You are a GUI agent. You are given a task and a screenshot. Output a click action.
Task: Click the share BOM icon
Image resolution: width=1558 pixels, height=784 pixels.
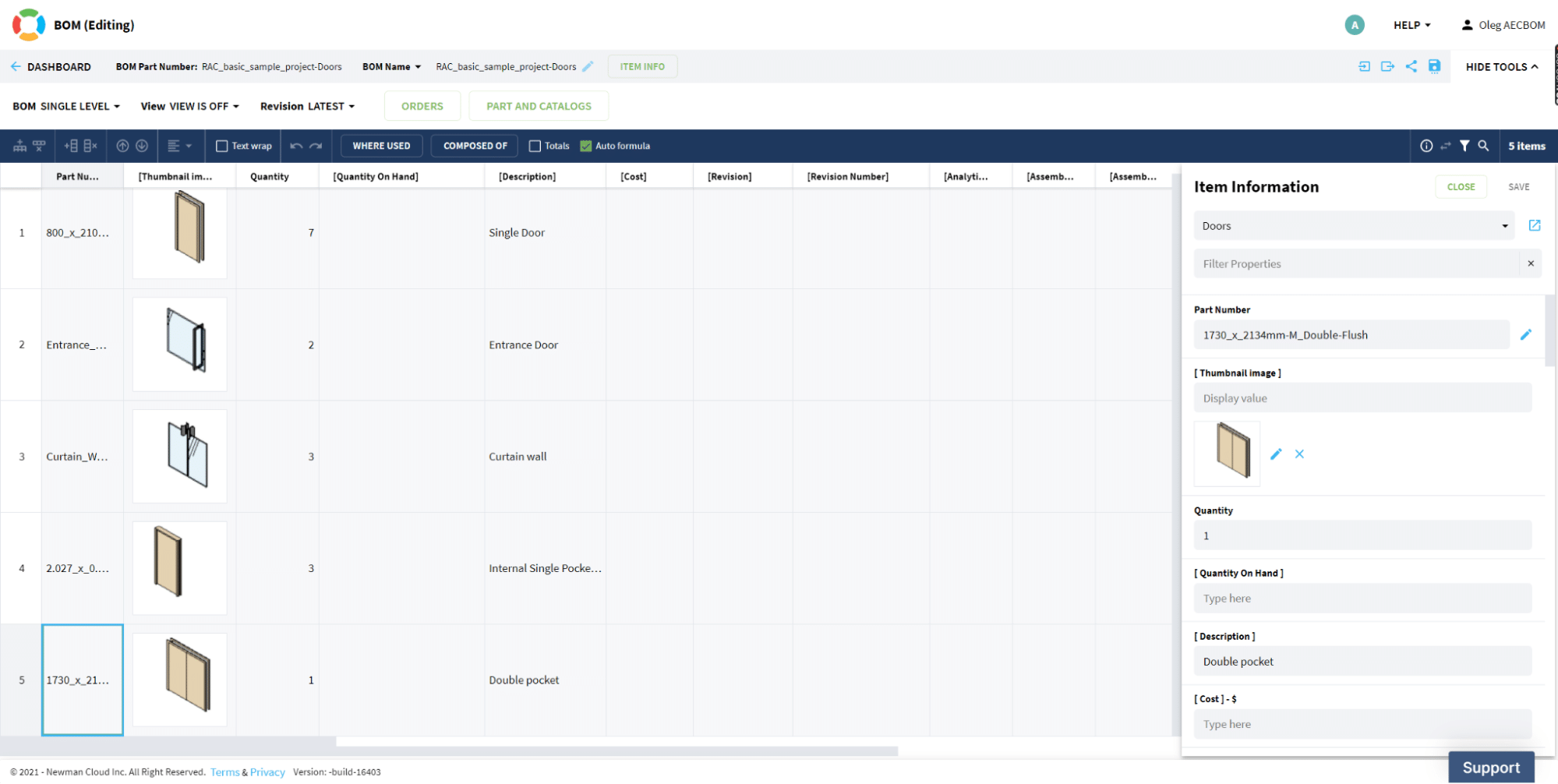tap(1411, 66)
